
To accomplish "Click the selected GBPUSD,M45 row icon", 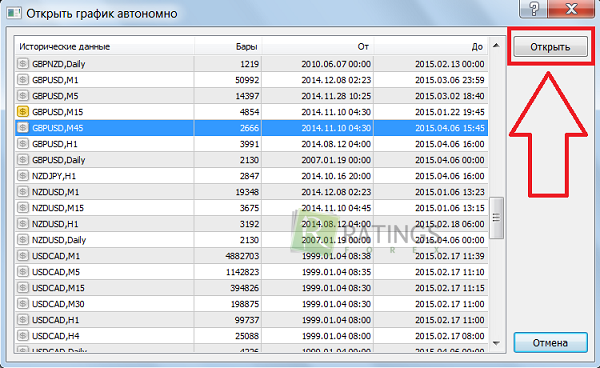I will (x=23, y=128).
